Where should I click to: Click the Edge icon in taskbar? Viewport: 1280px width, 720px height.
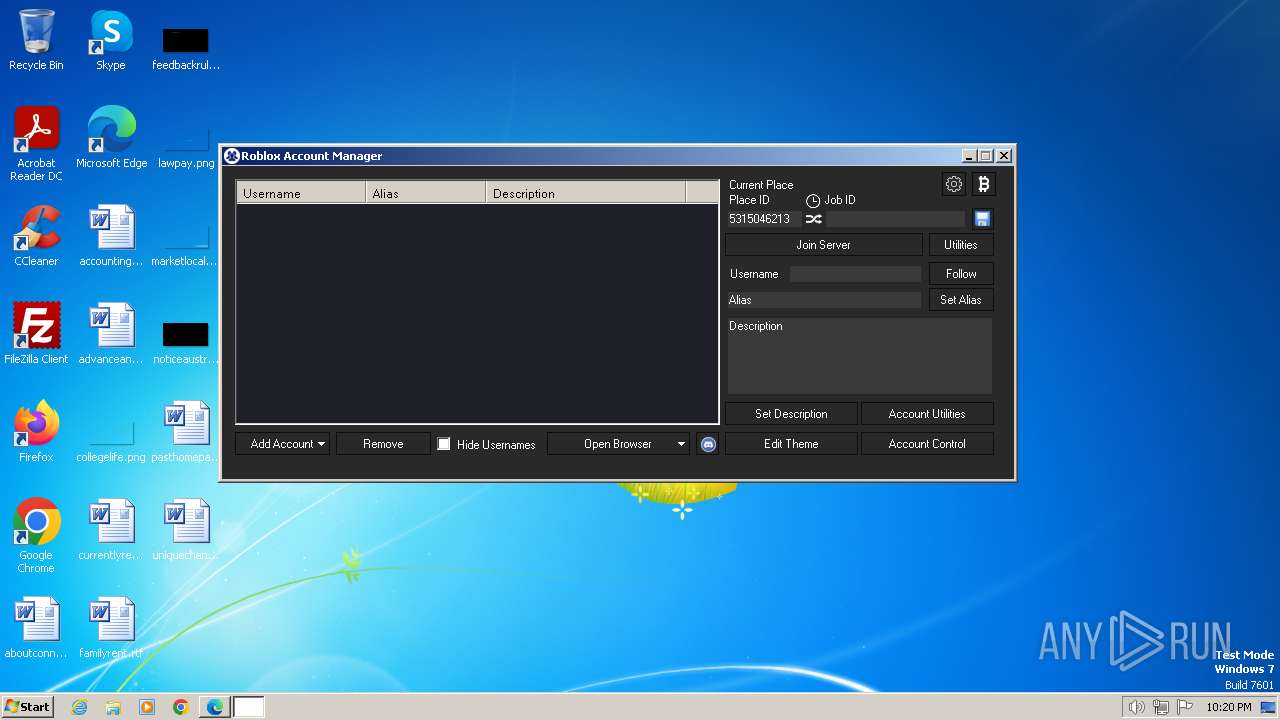(215, 707)
